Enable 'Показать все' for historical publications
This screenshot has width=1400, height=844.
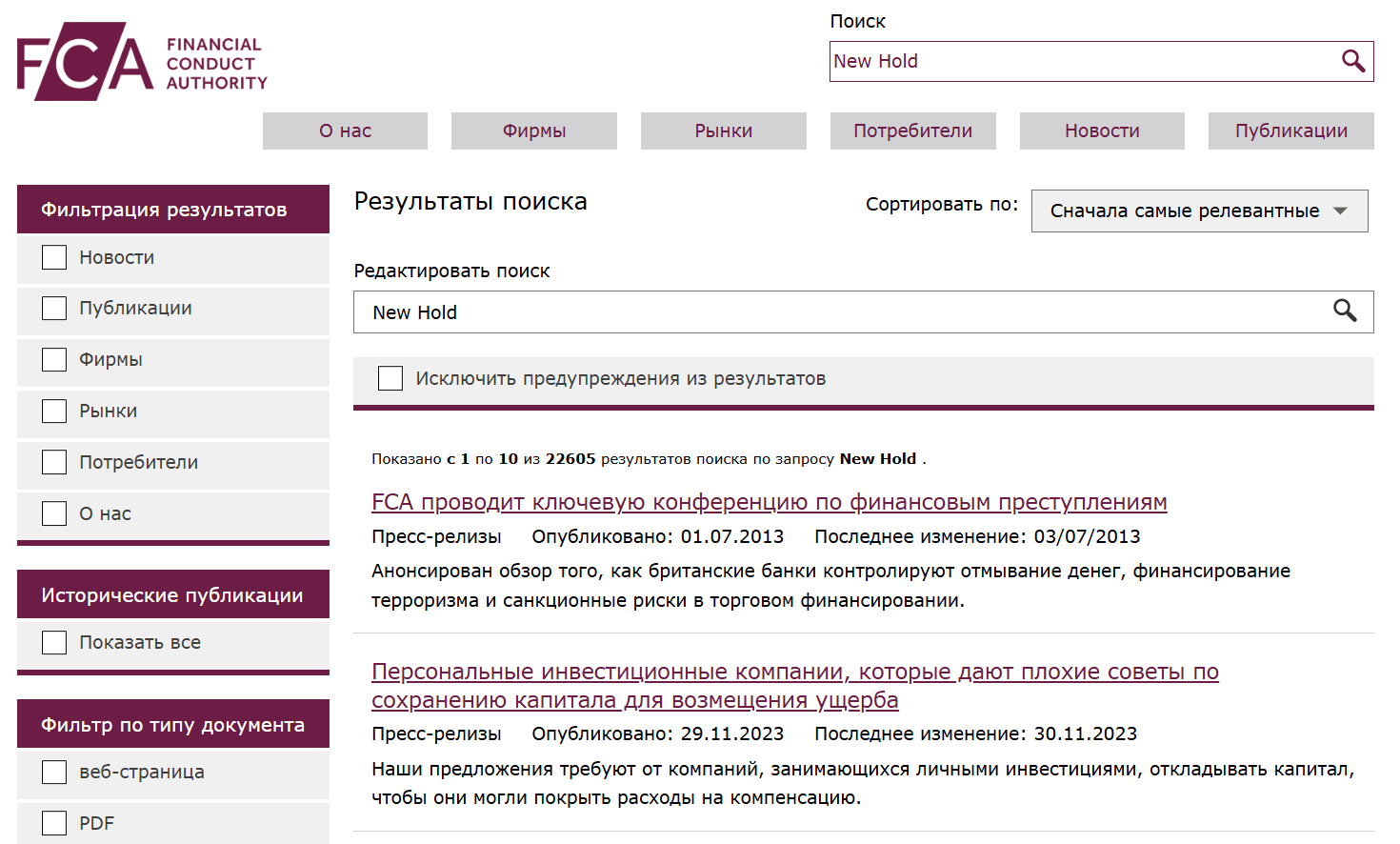pyautogui.click(x=53, y=642)
